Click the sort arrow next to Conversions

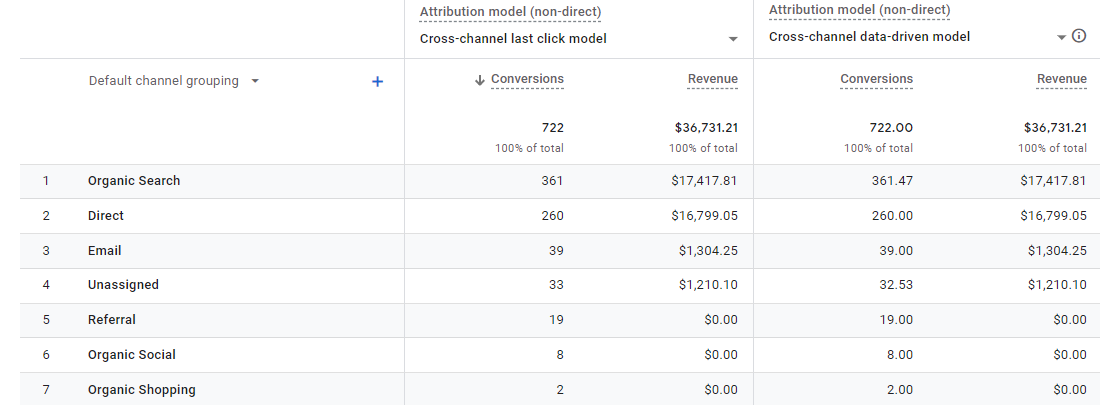pos(480,80)
